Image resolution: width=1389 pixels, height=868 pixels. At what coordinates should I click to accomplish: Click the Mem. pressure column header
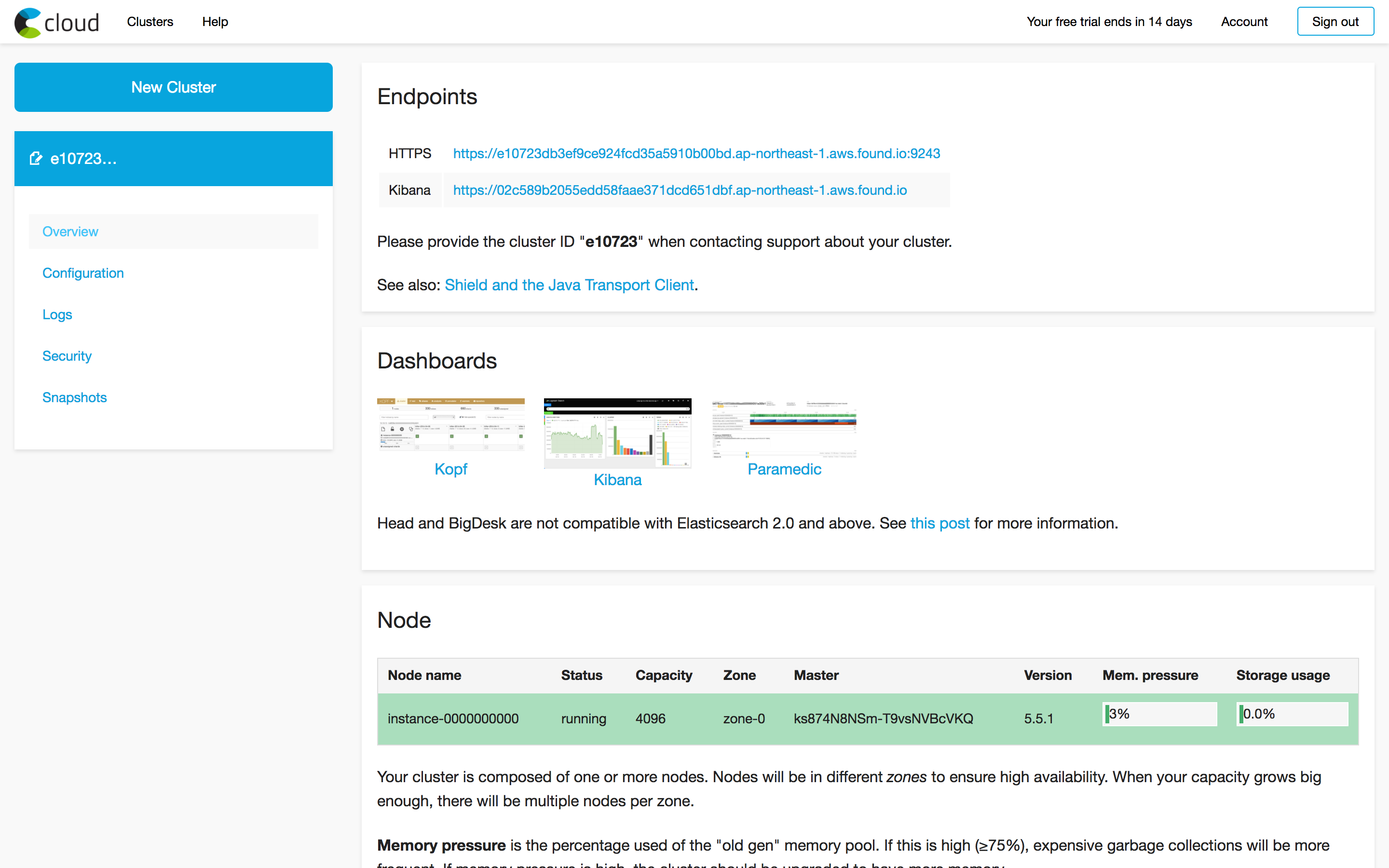coord(1150,675)
